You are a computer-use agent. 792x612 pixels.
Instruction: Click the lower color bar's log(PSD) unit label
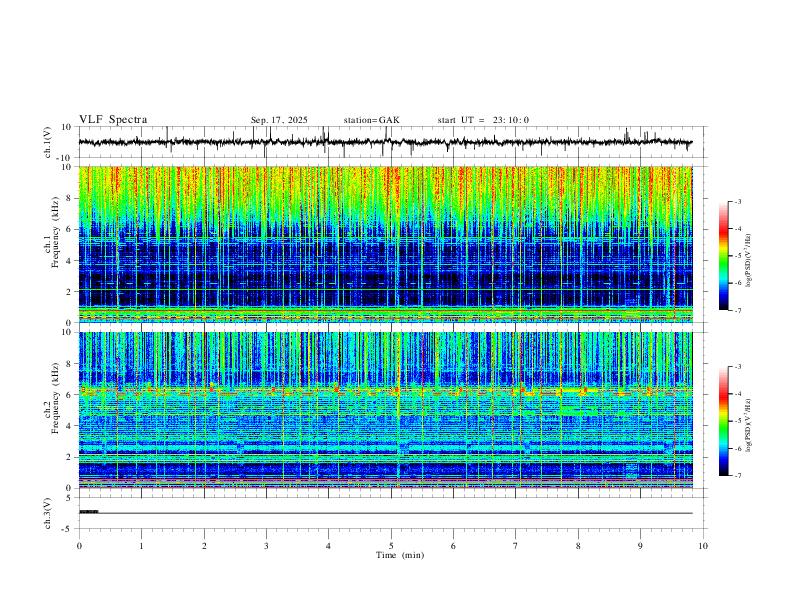pyautogui.click(x=749, y=425)
